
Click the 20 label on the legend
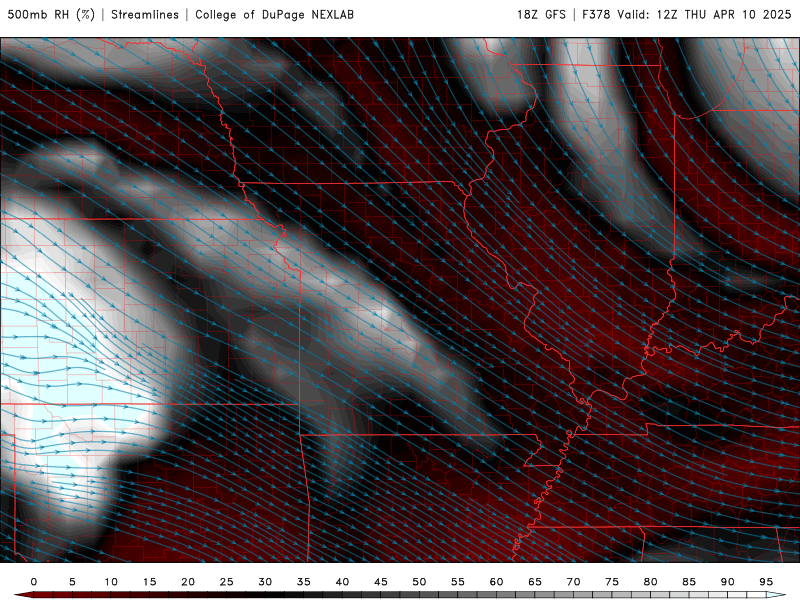(x=188, y=582)
